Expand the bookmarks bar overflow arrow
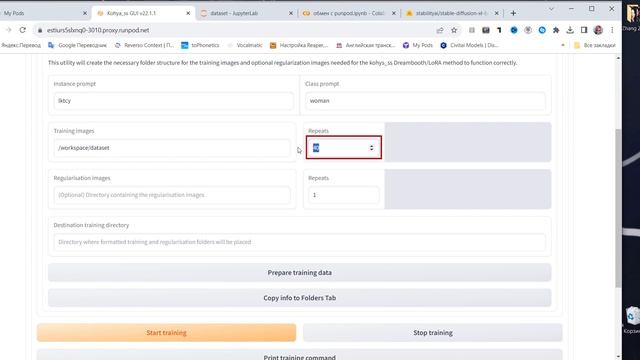Screen dimensions: 640x360 pos(563,45)
